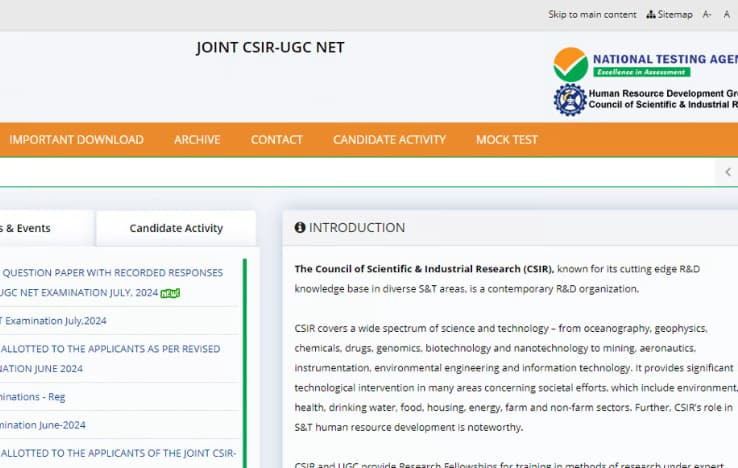The width and height of the screenshot is (738, 468).
Task: Click the green news list scrollbar
Action: [245, 363]
